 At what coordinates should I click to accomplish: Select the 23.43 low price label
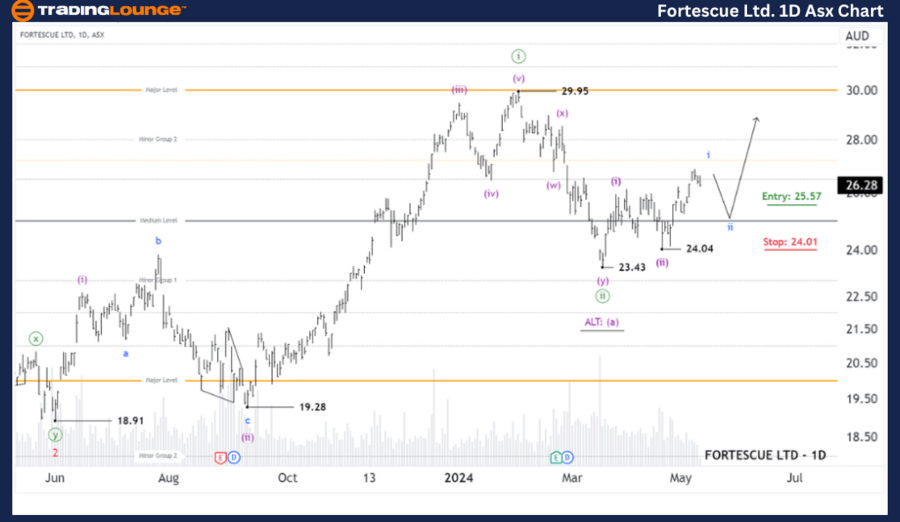pos(632,267)
